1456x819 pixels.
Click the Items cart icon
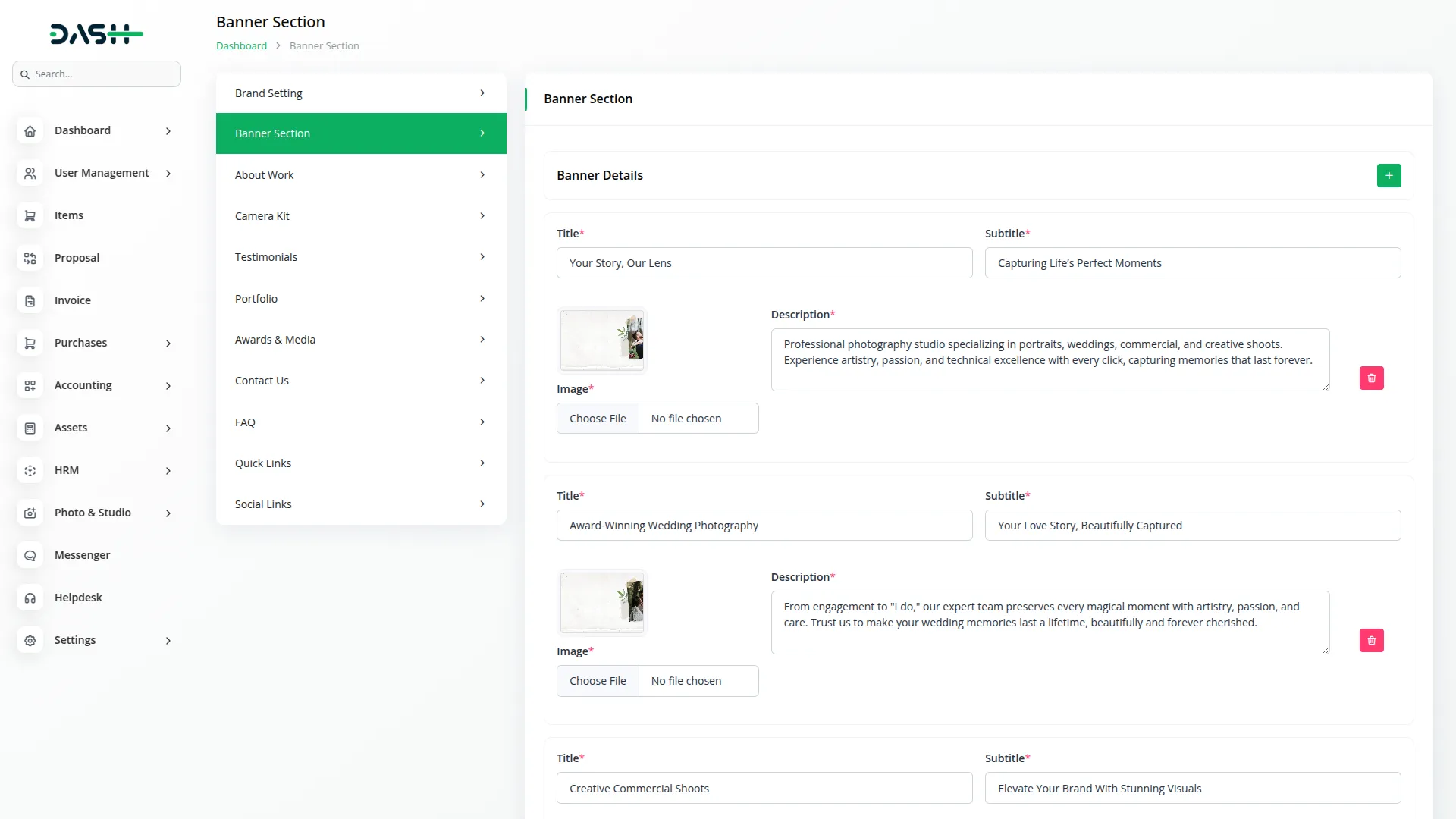tap(30, 215)
